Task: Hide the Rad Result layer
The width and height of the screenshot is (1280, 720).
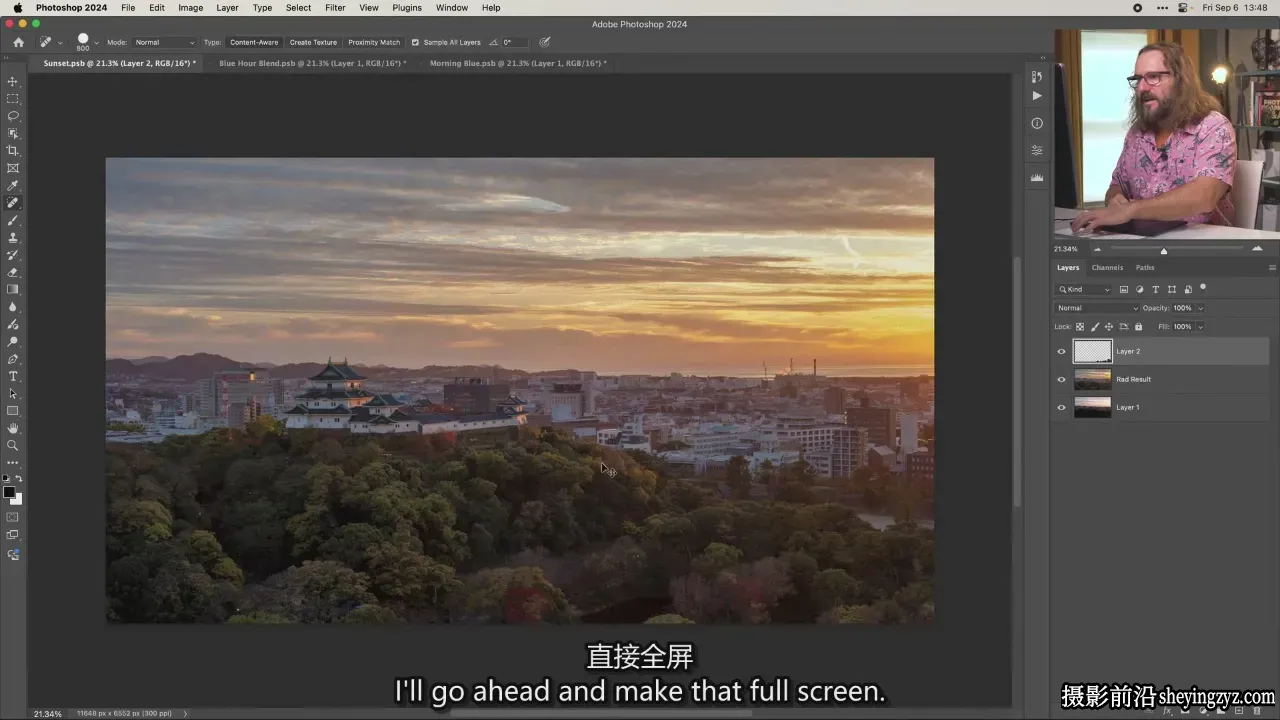Action: tap(1061, 379)
